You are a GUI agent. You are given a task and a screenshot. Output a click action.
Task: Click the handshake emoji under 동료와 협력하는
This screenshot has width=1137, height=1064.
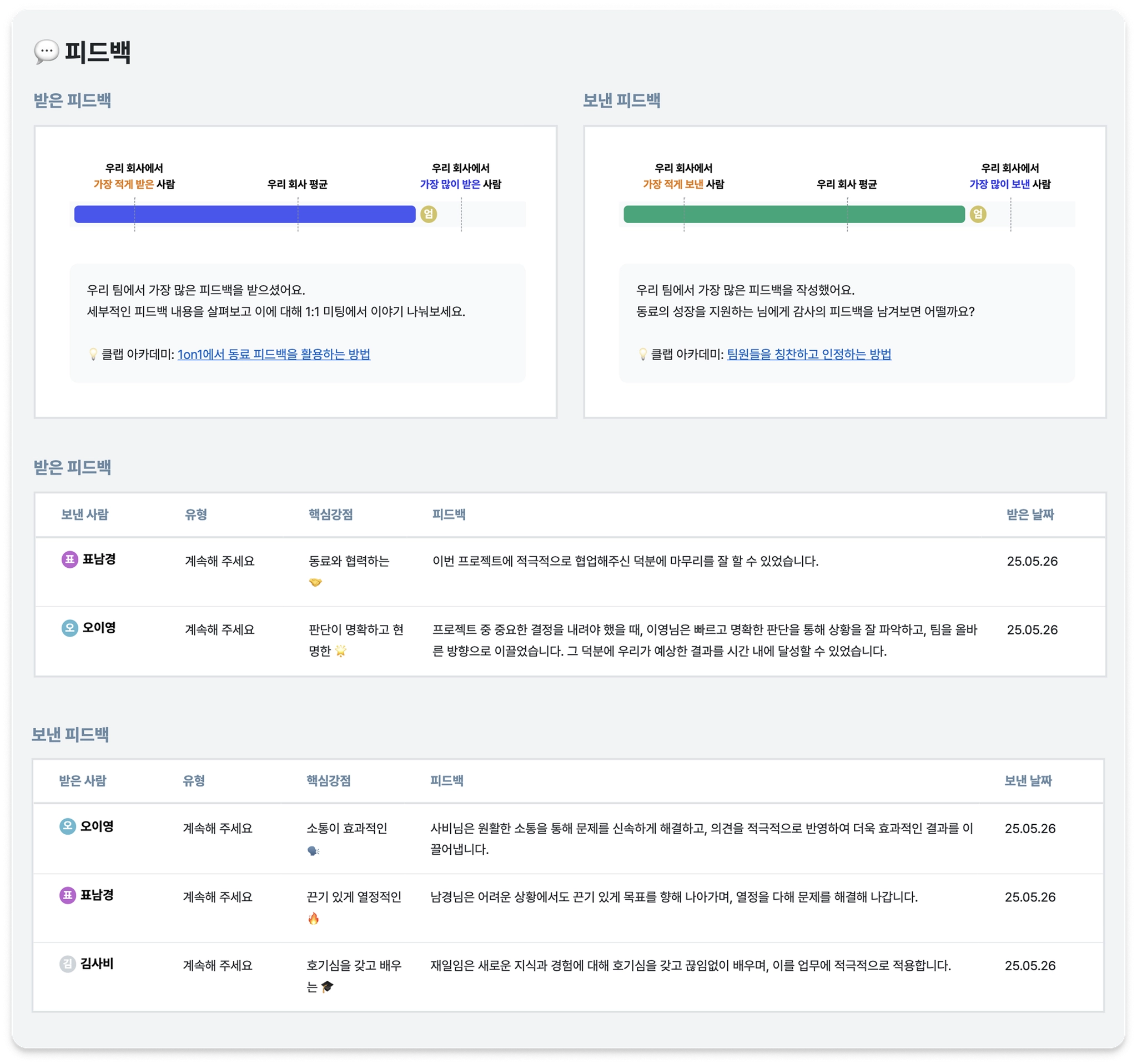coord(315,582)
